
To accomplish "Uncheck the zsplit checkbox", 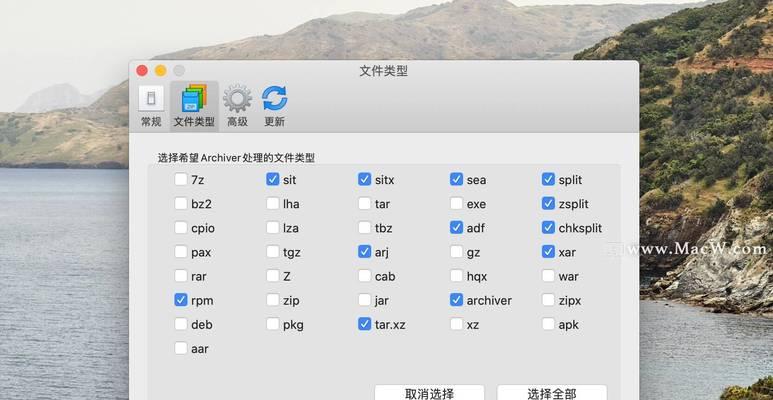I will [548, 204].
